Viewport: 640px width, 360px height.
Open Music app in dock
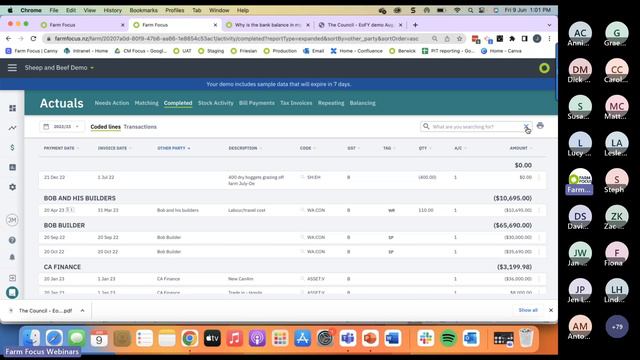(235, 338)
